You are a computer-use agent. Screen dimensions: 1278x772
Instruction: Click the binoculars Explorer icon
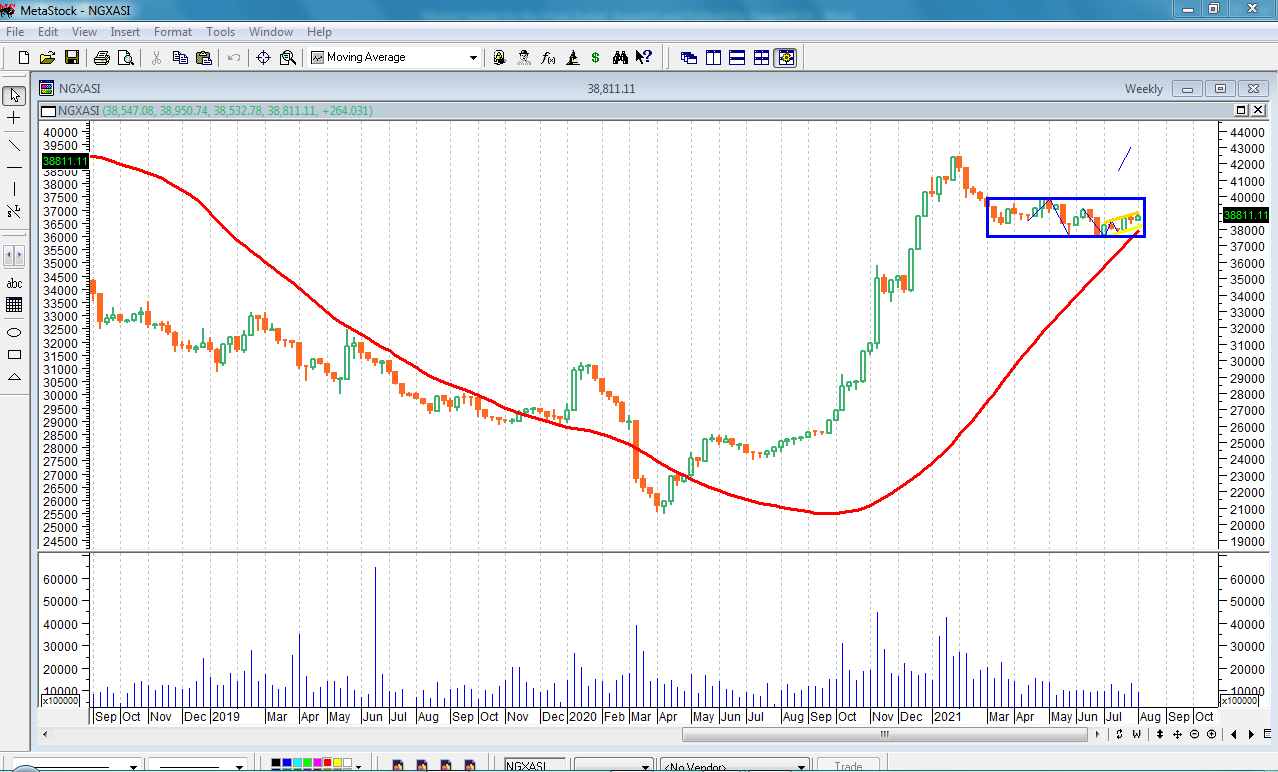pyautogui.click(x=620, y=58)
